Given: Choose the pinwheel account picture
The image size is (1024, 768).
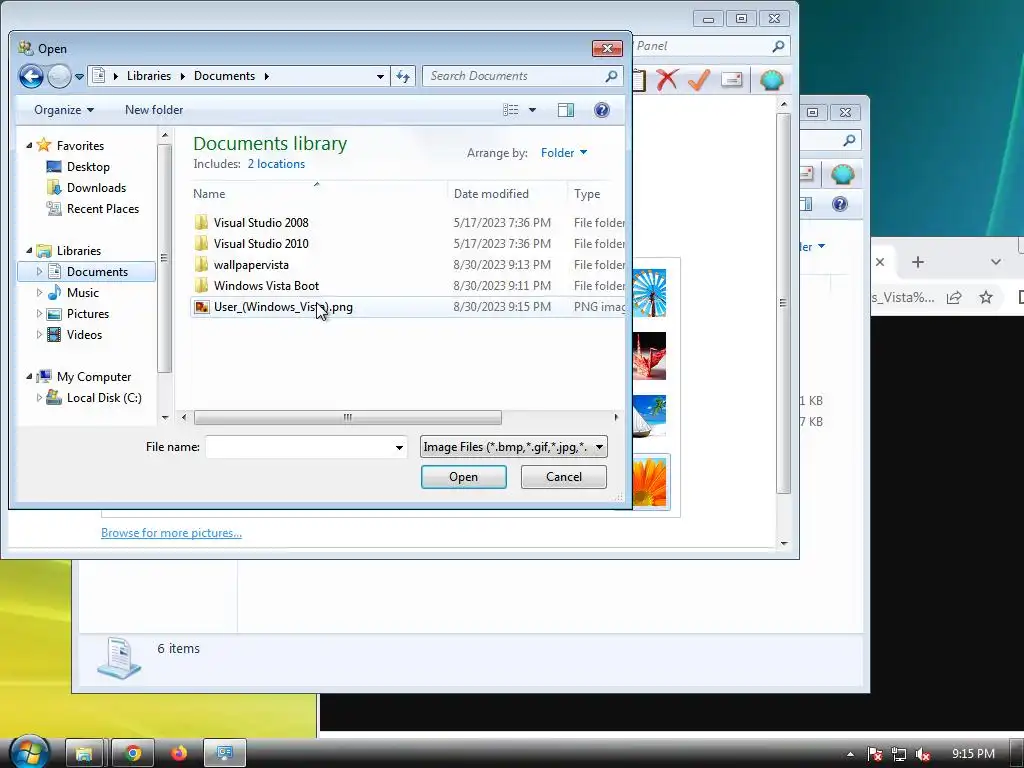Looking at the screenshot, I should tap(649, 293).
